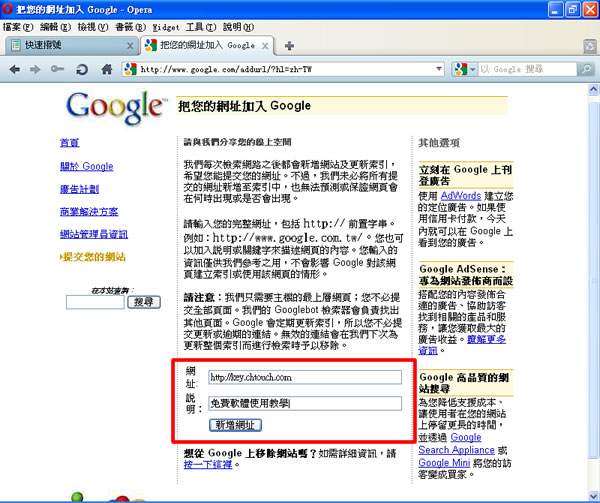This screenshot has height=503, width=600.
Task: Click the 把您的網址加入 Google heading
Action: pyautogui.click(x=245, y=106)
